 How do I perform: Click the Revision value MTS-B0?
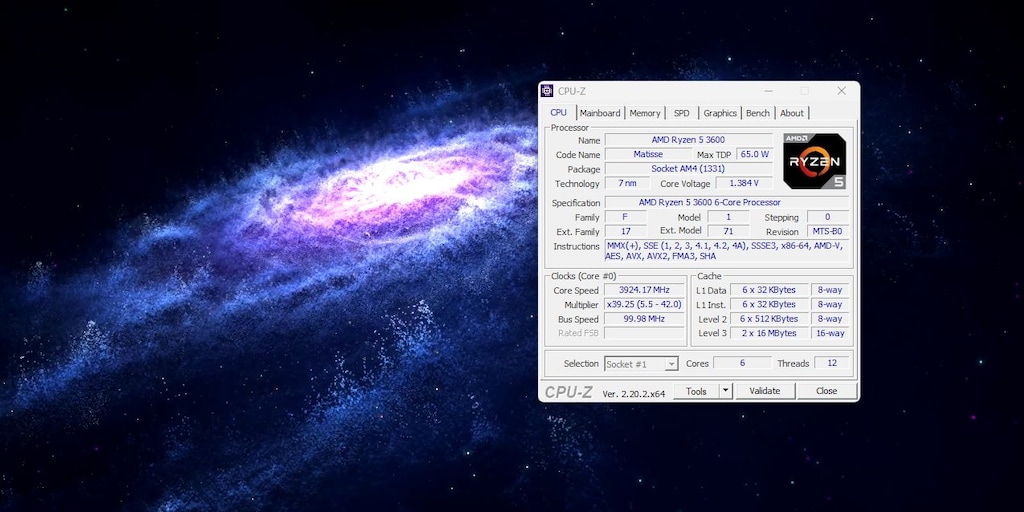(828, 231)
